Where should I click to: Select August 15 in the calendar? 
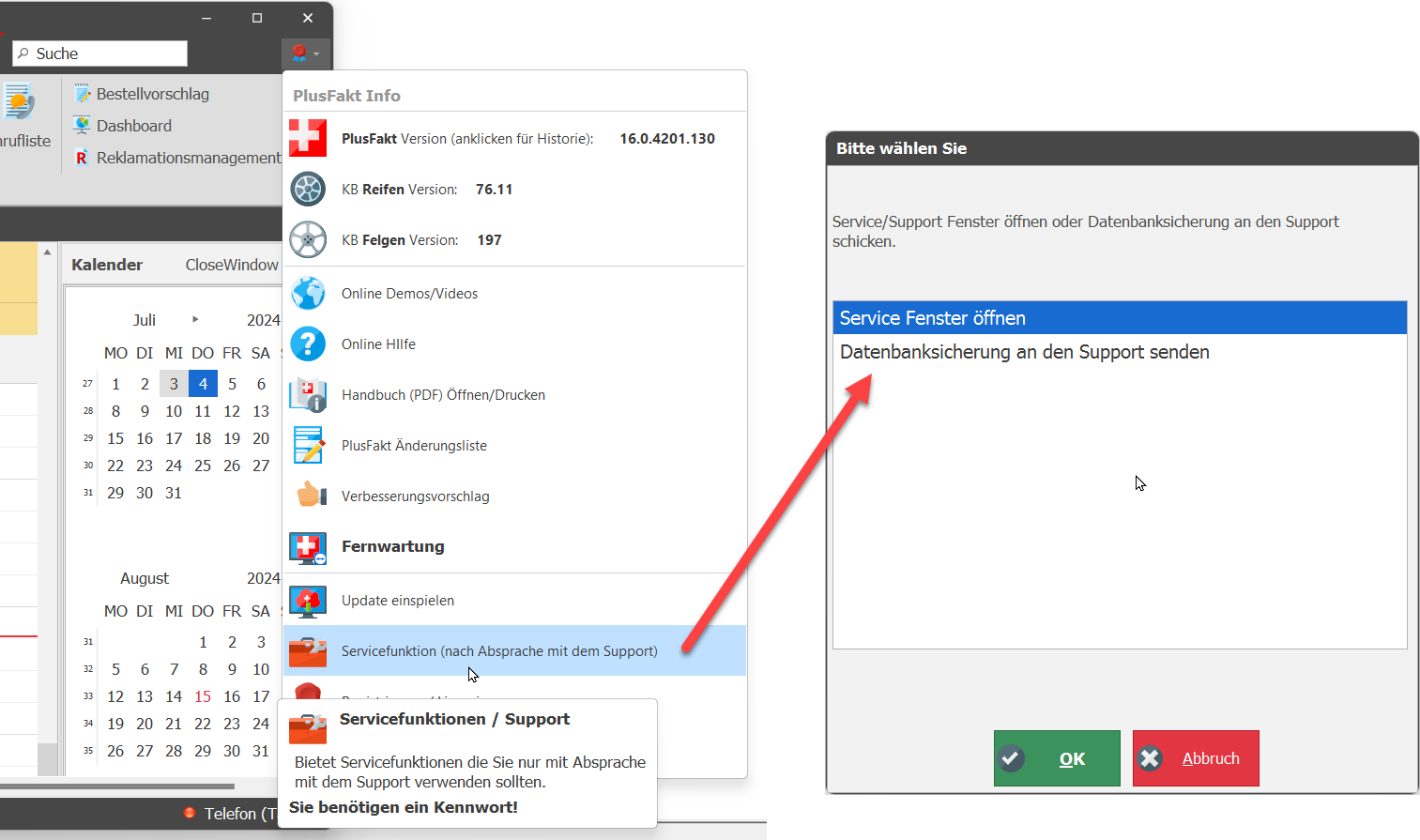tap(203, 696)
